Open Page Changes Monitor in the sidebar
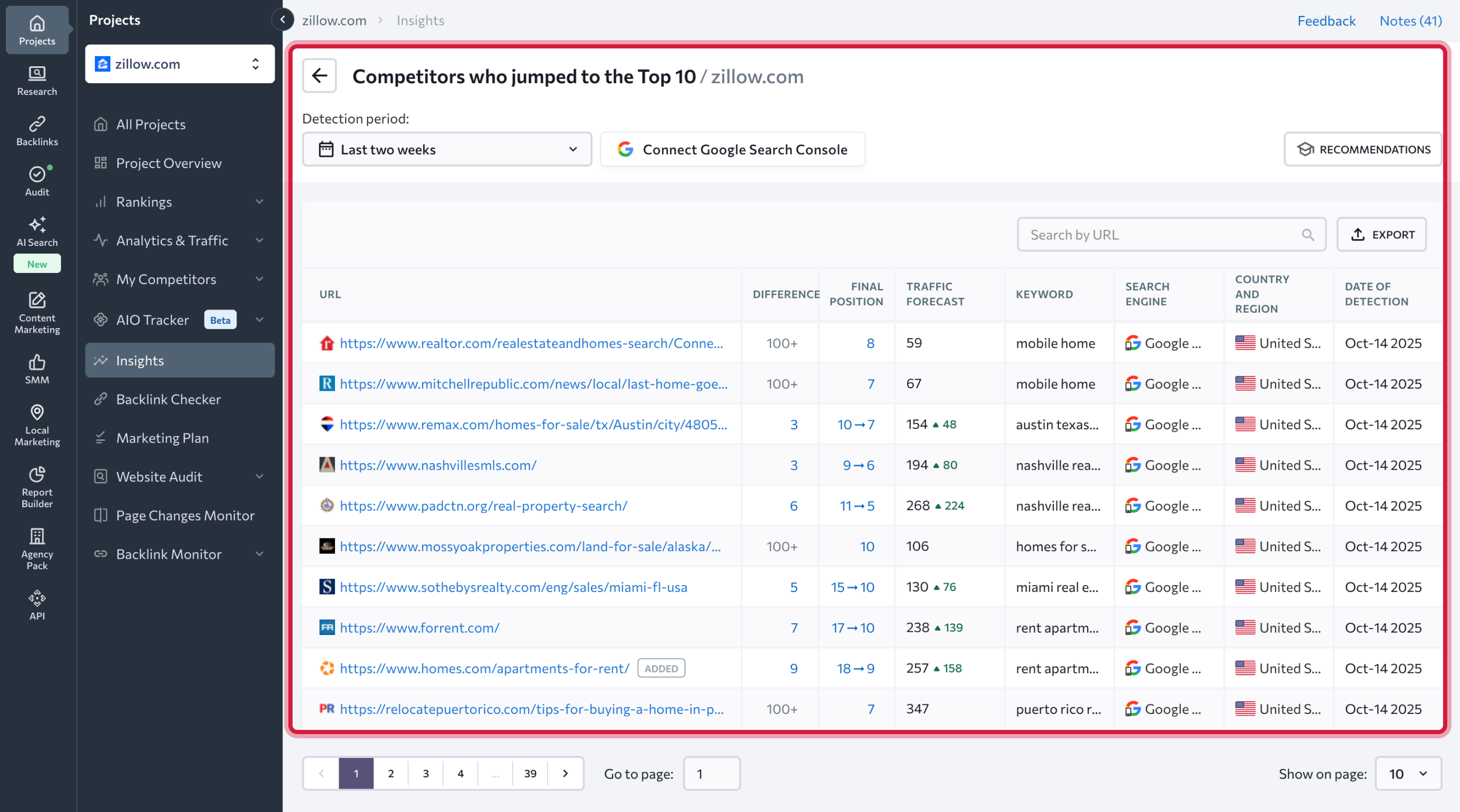 [x=185, y=516]
